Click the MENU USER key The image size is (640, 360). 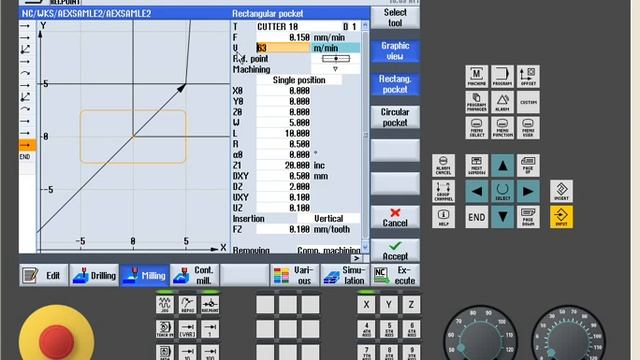(x=528, y=128)
